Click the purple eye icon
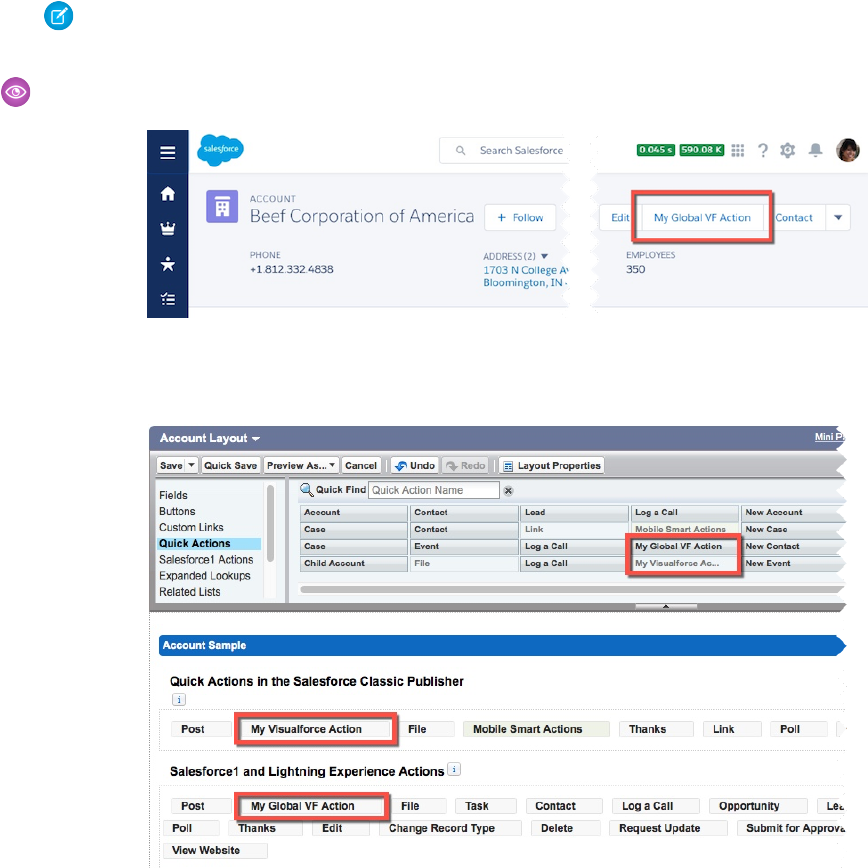 pos(16,92)
